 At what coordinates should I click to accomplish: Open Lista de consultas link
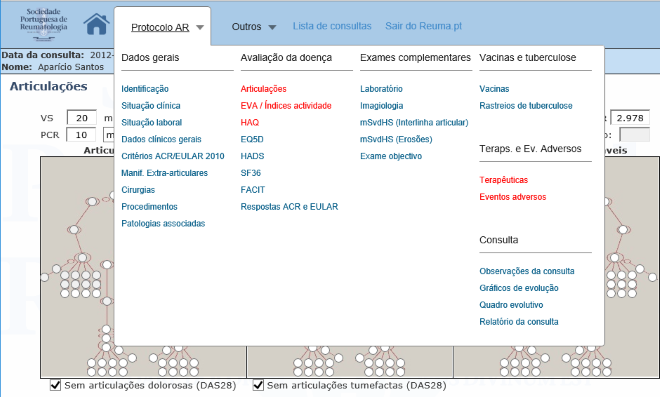tap(332, 26)
